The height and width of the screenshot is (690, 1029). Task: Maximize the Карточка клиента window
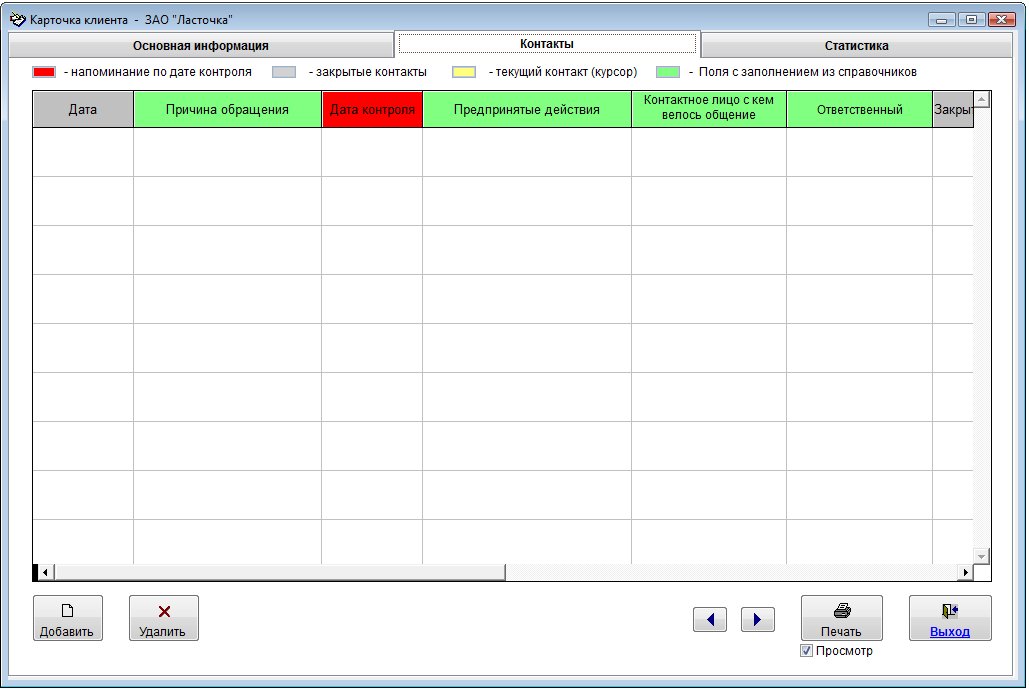point(971,20)
